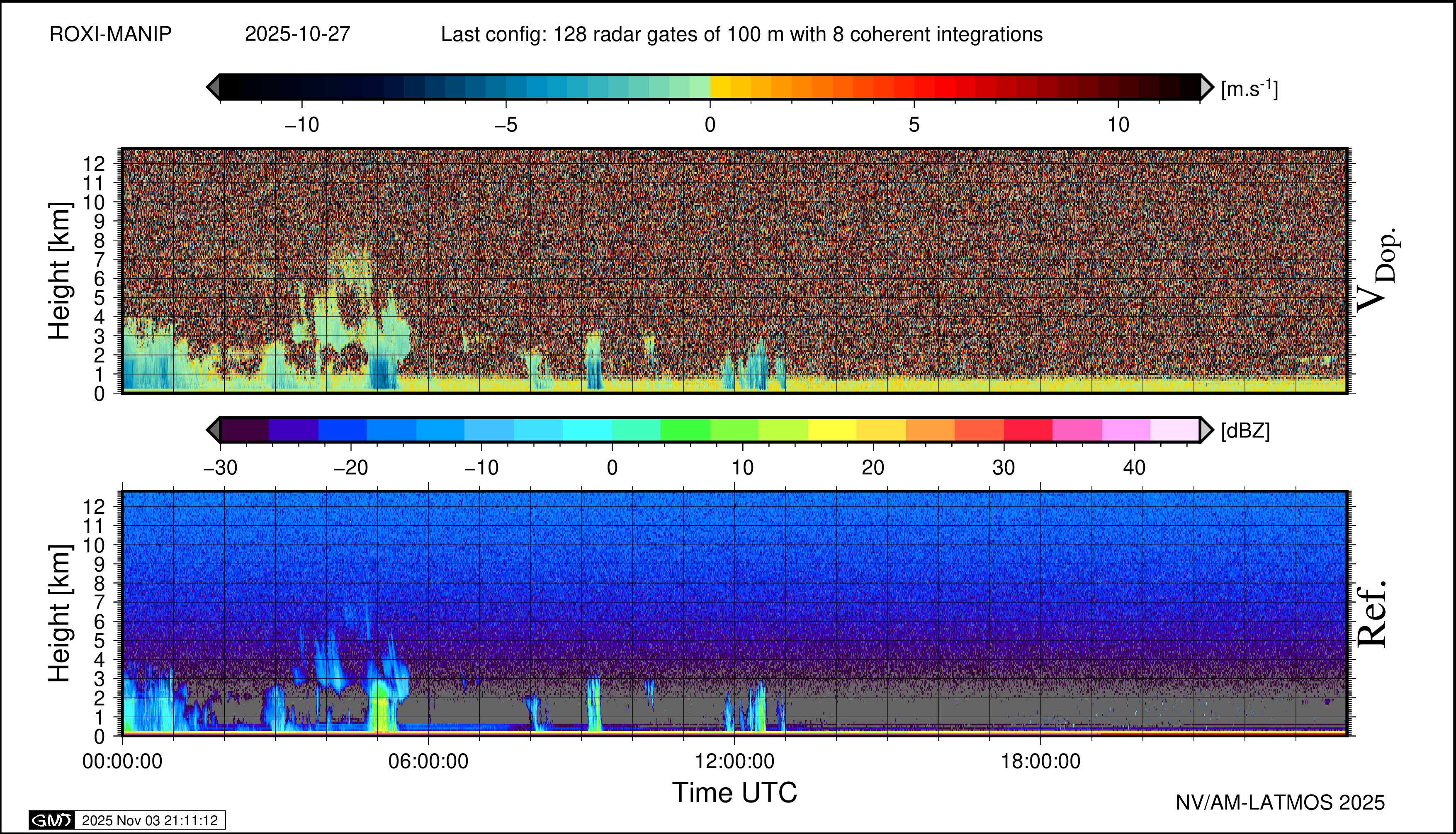This screenshot has width=1456, height=834.
Task: Click the pink 35 dBZ colorbar segment
Action: (x=1077, y=430)
